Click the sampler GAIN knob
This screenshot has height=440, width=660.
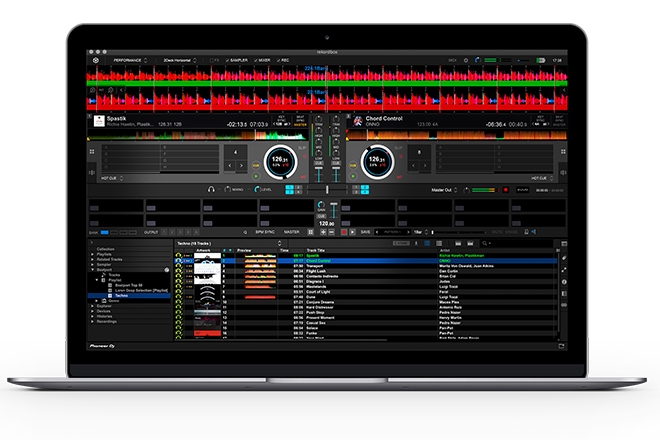pos(321,205)
